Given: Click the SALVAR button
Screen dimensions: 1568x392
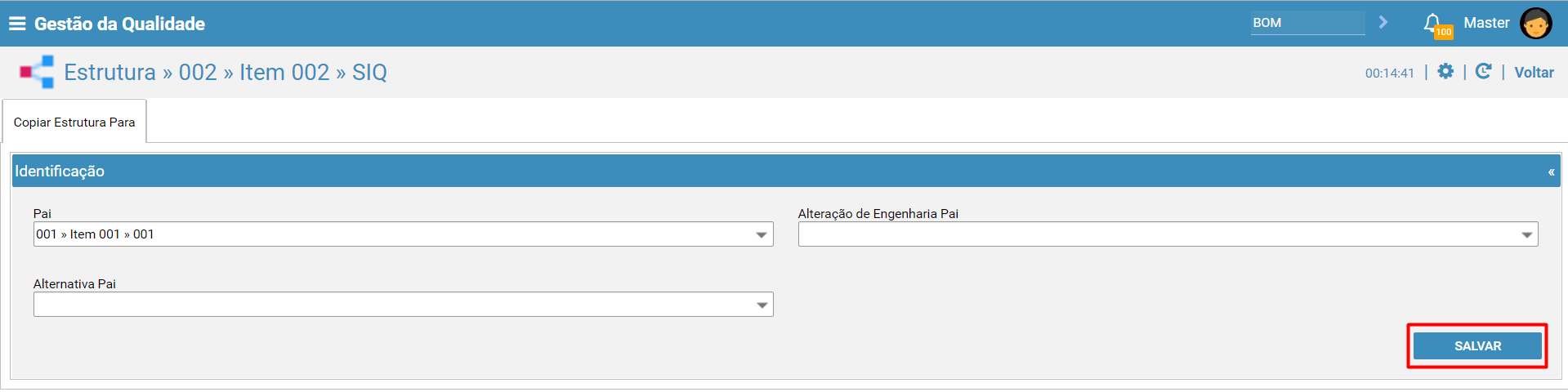Looking at the screenshot, I should [x=1477, y=345].
